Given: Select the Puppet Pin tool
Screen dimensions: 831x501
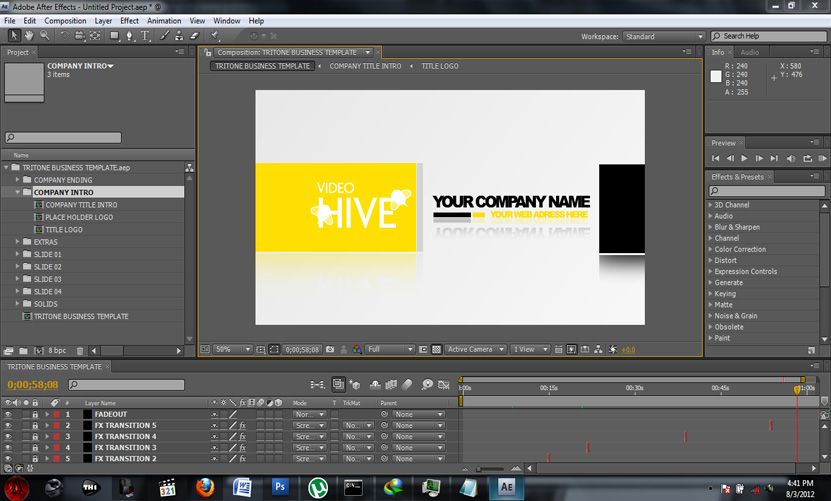Looking at the screenshot, I should (x=214, y=36).
